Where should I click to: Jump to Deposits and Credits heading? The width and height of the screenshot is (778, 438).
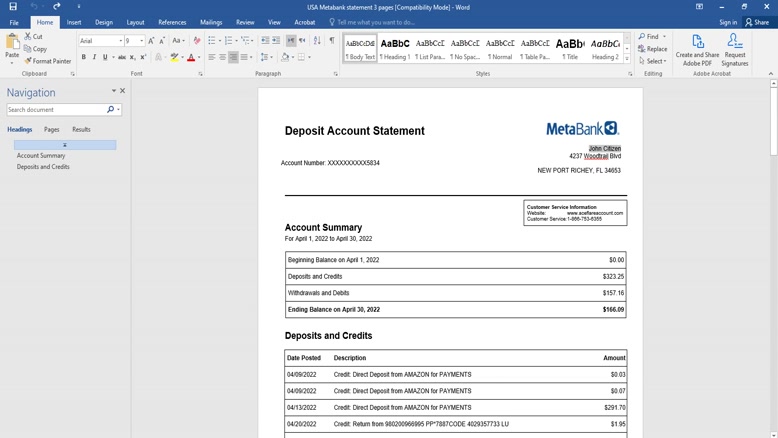tap(43, 167)
